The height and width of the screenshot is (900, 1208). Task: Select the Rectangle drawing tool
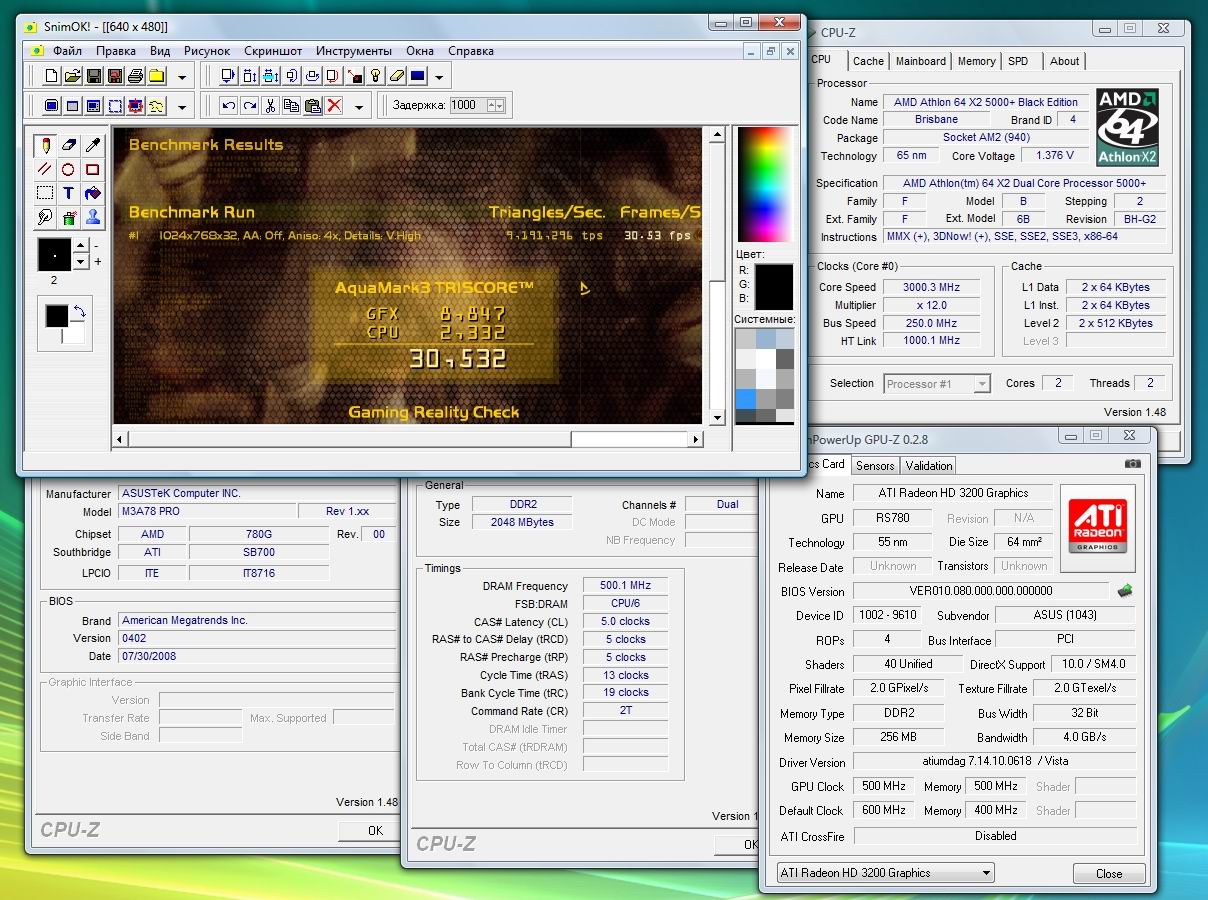click(92, 170)
